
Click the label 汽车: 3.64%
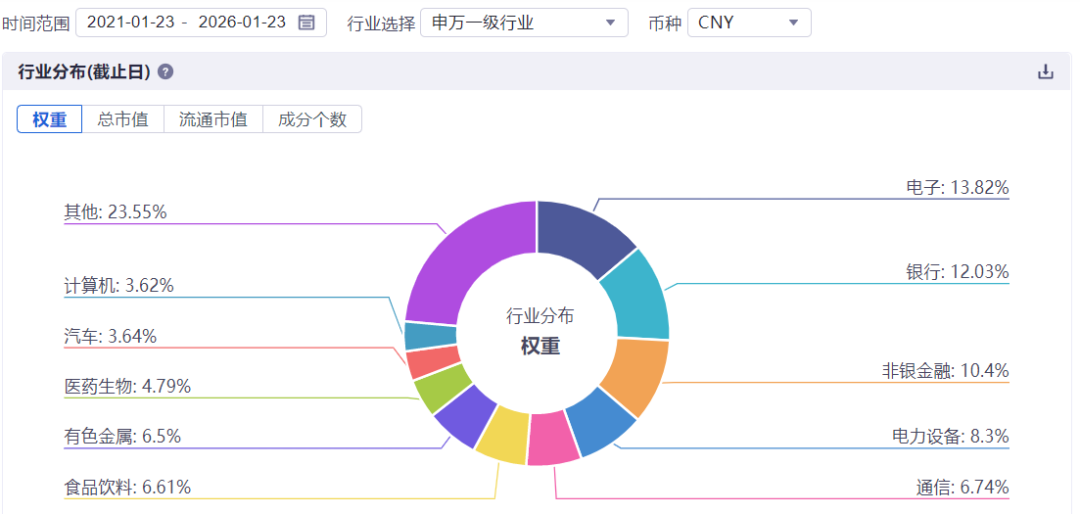tap(110, 336)
